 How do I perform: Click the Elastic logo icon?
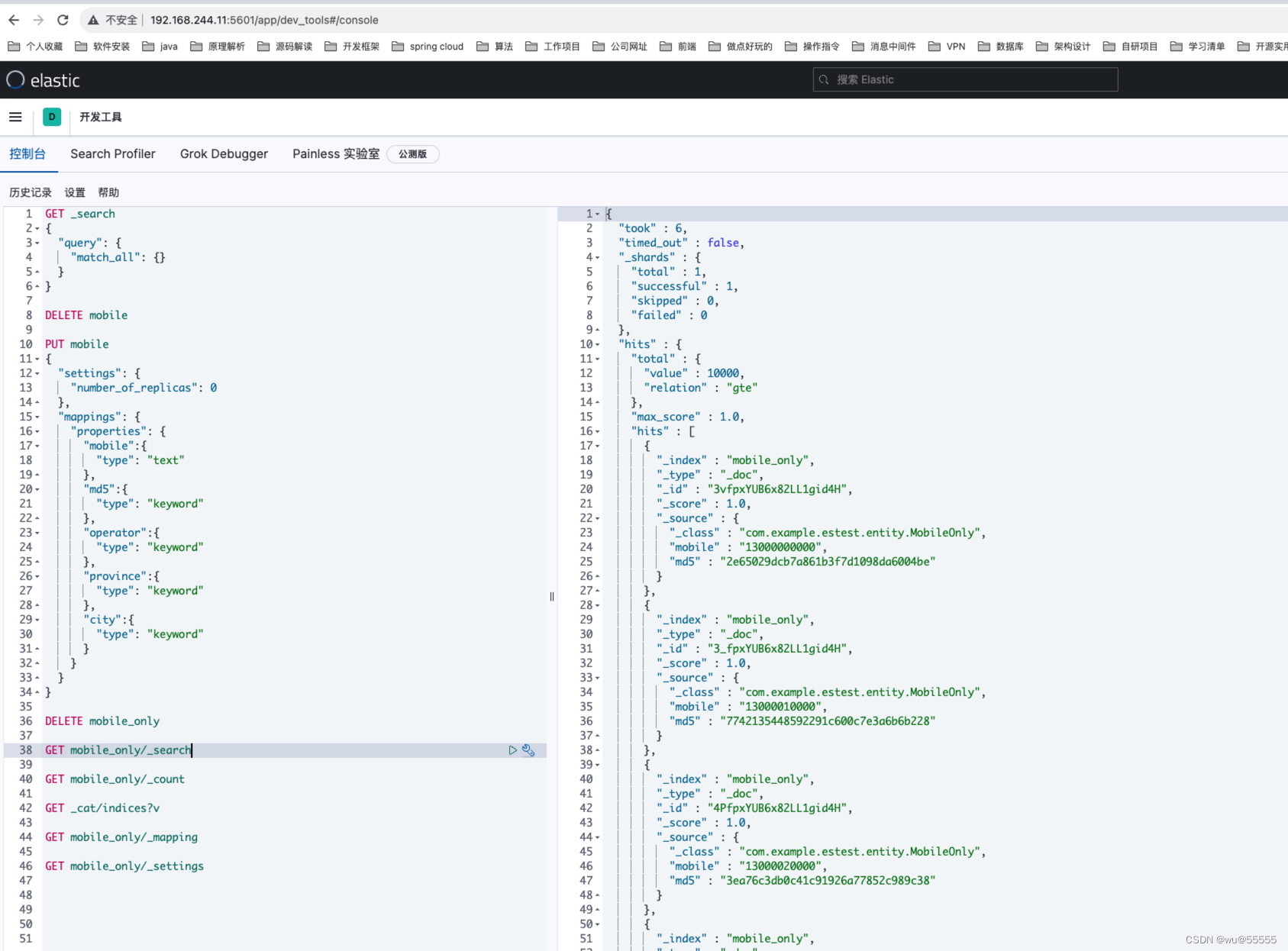(15, 79)
